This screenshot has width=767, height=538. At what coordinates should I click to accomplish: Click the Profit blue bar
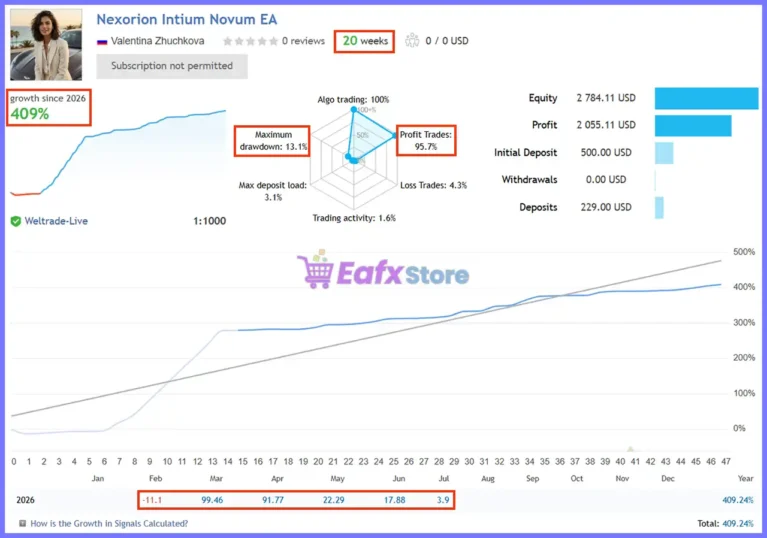(693, 126)
